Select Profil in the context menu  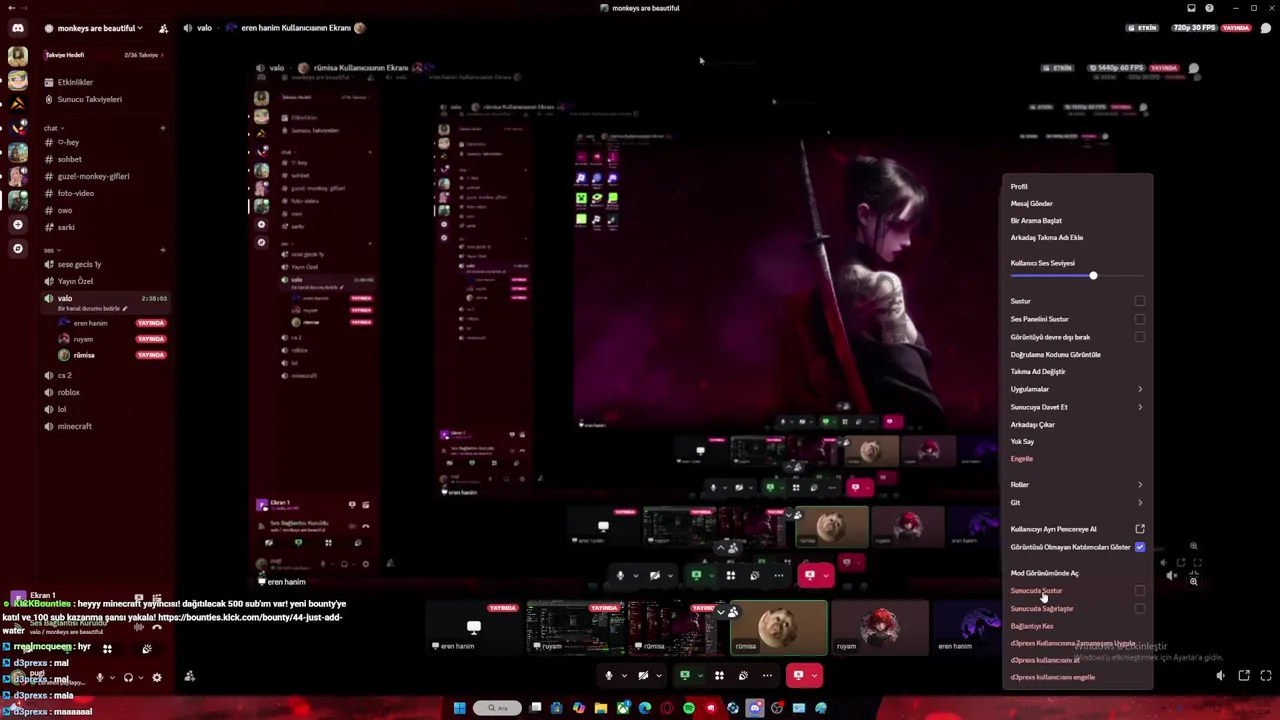click(x=1019, y=187)
